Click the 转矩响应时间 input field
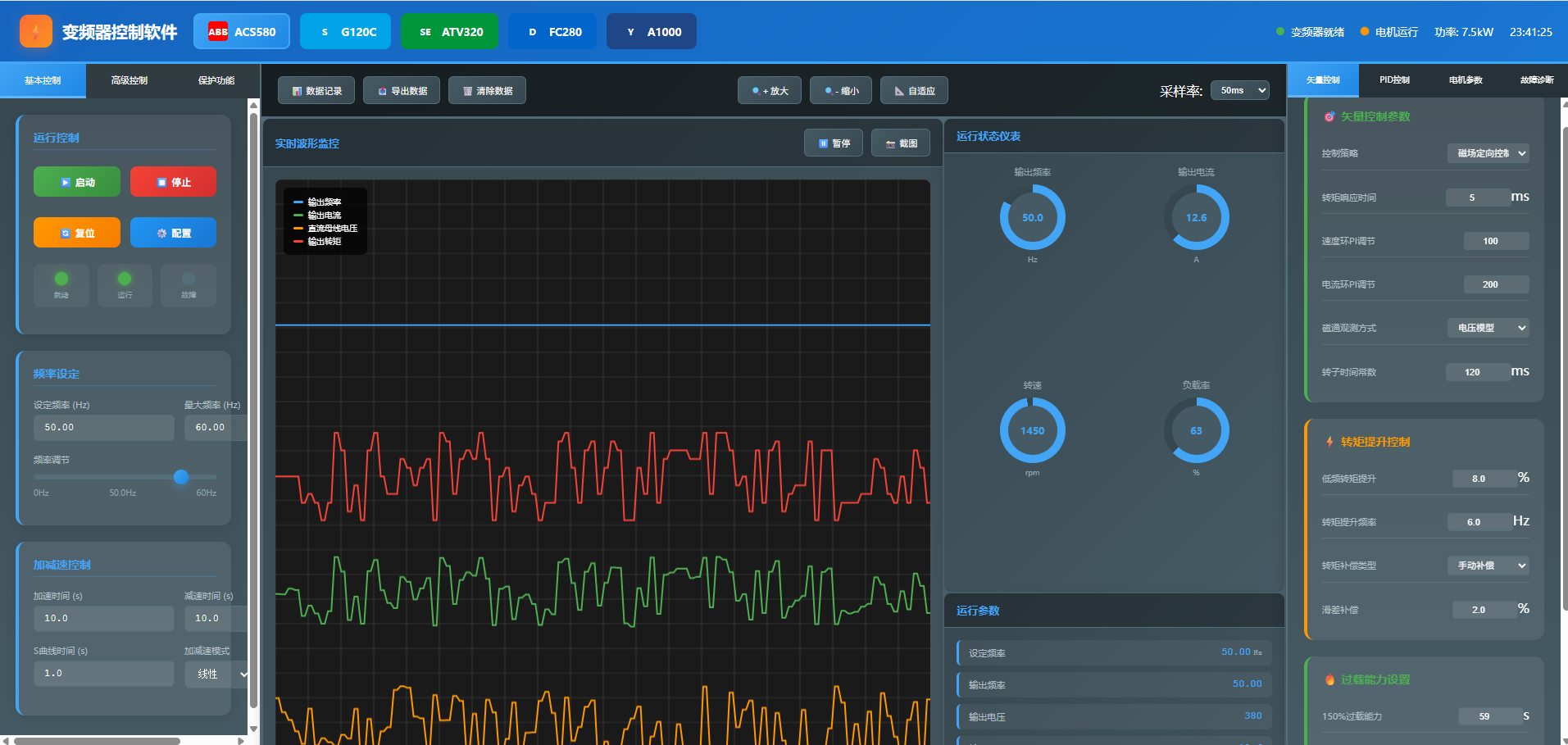Screen dimensions: 1568x745 (x=1477, y=198)
